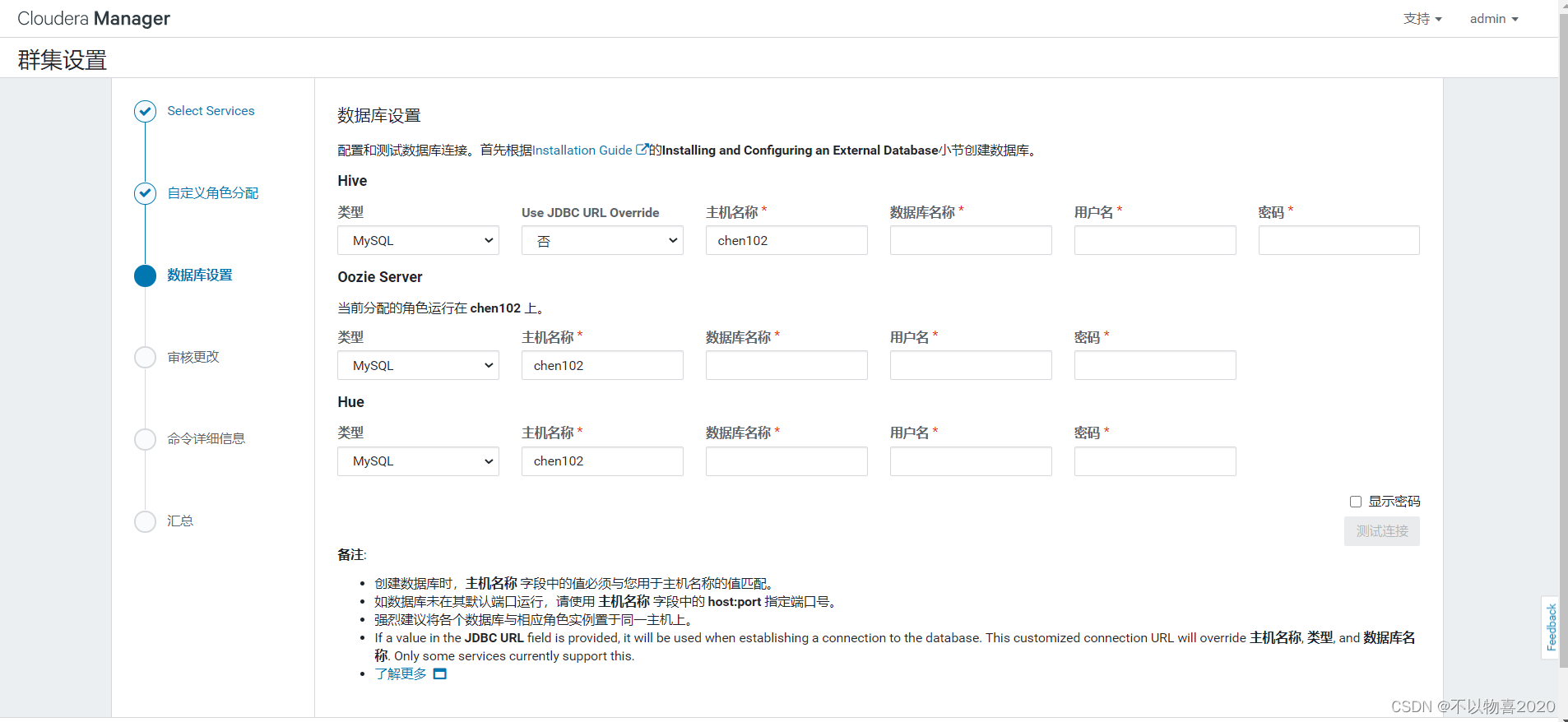Select the 数据库设置 step label
This screenshot has width=1568, height=722.
[200, 275]
